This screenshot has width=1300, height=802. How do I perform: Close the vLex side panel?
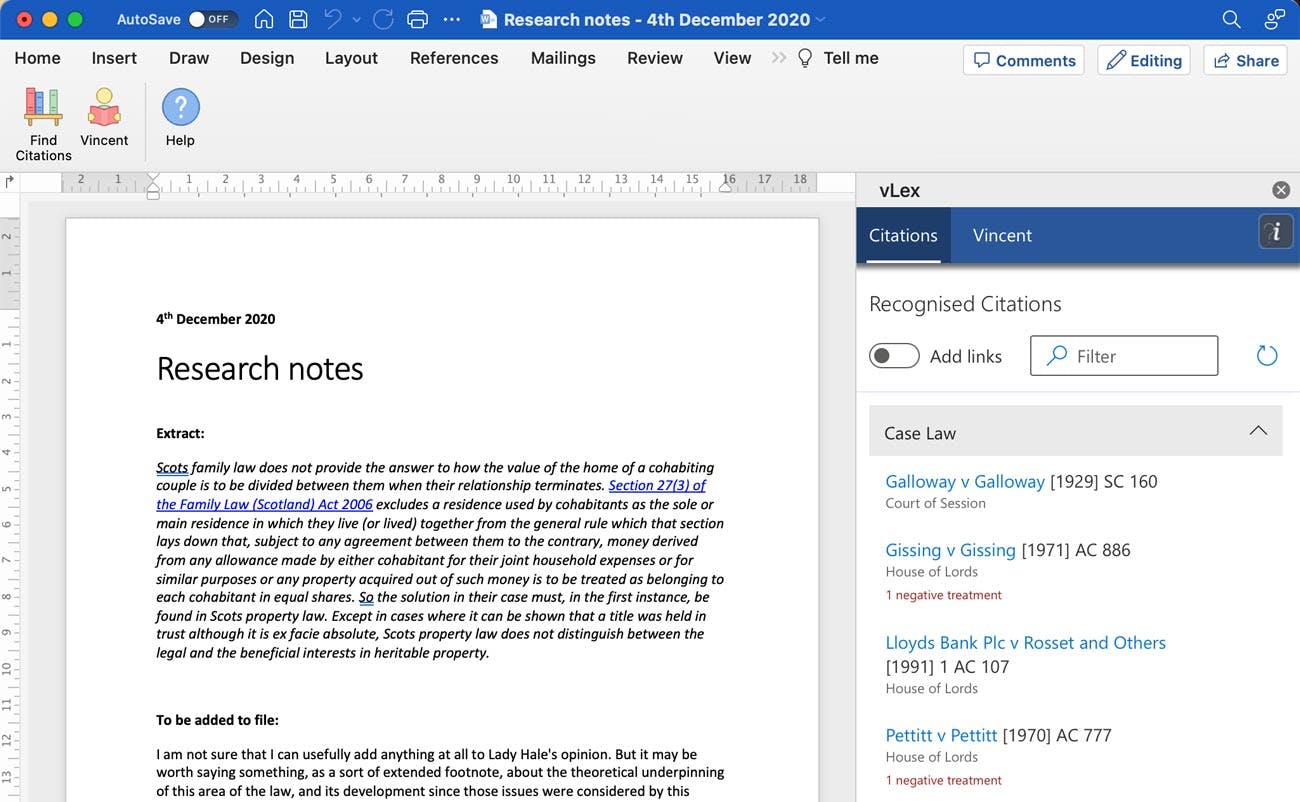coord(1280,190)
